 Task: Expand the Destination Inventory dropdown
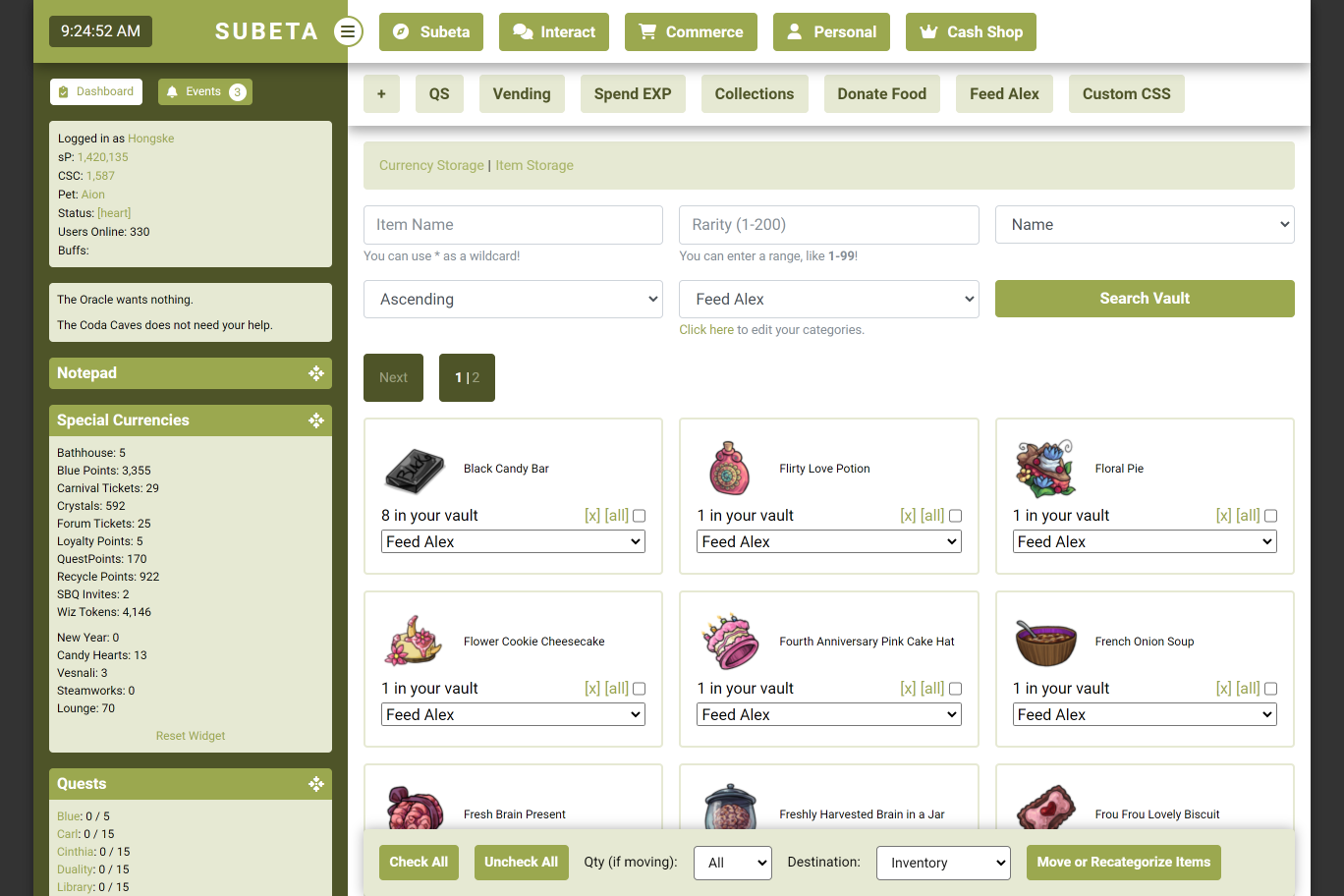(943, 863)
